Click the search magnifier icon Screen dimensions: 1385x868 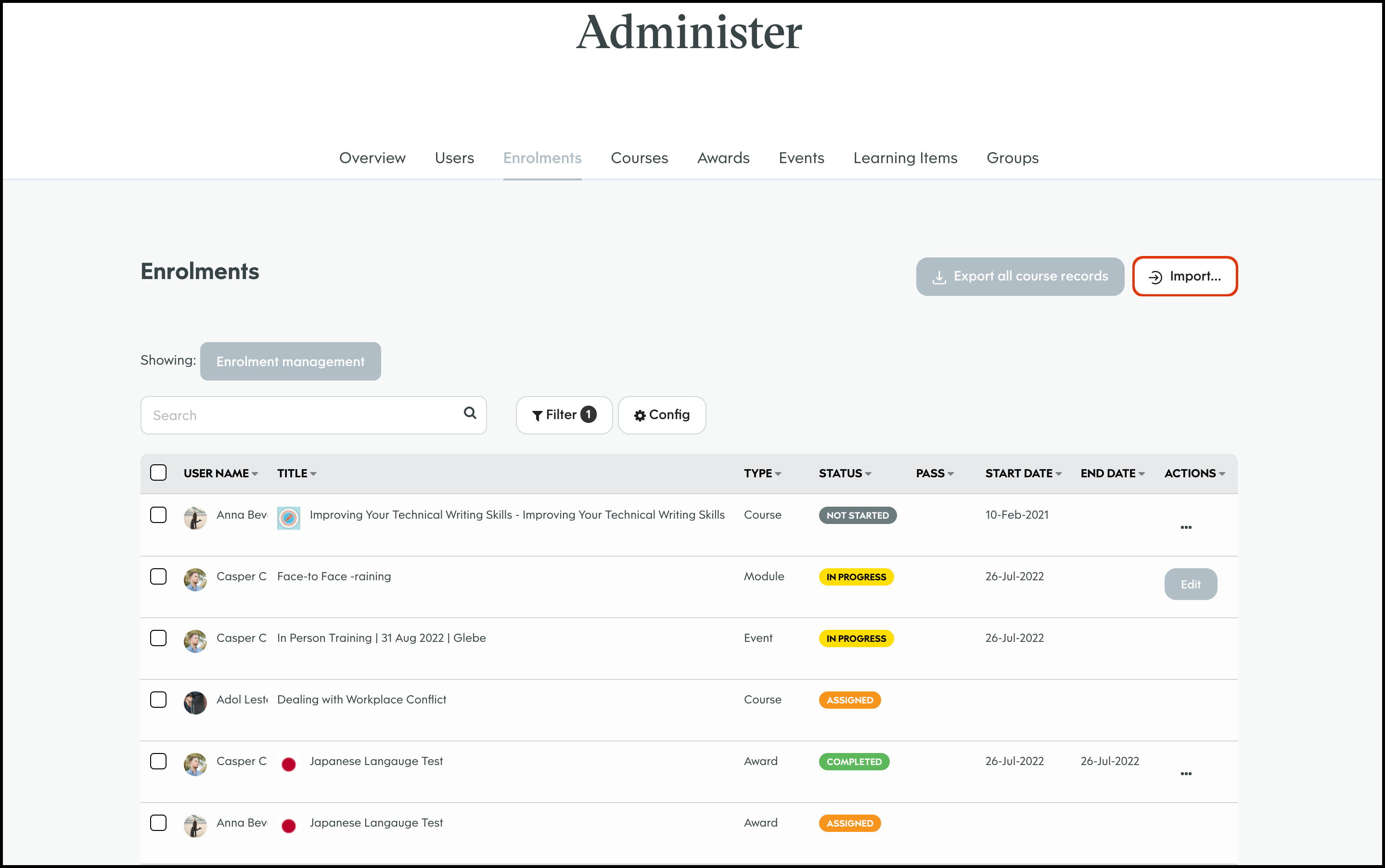(x=470, y=413)
